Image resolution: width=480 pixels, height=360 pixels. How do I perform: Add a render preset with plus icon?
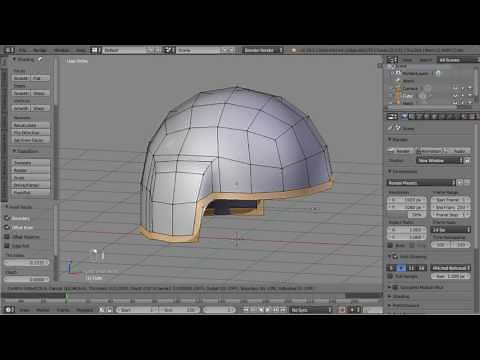(x=460, y=183)
